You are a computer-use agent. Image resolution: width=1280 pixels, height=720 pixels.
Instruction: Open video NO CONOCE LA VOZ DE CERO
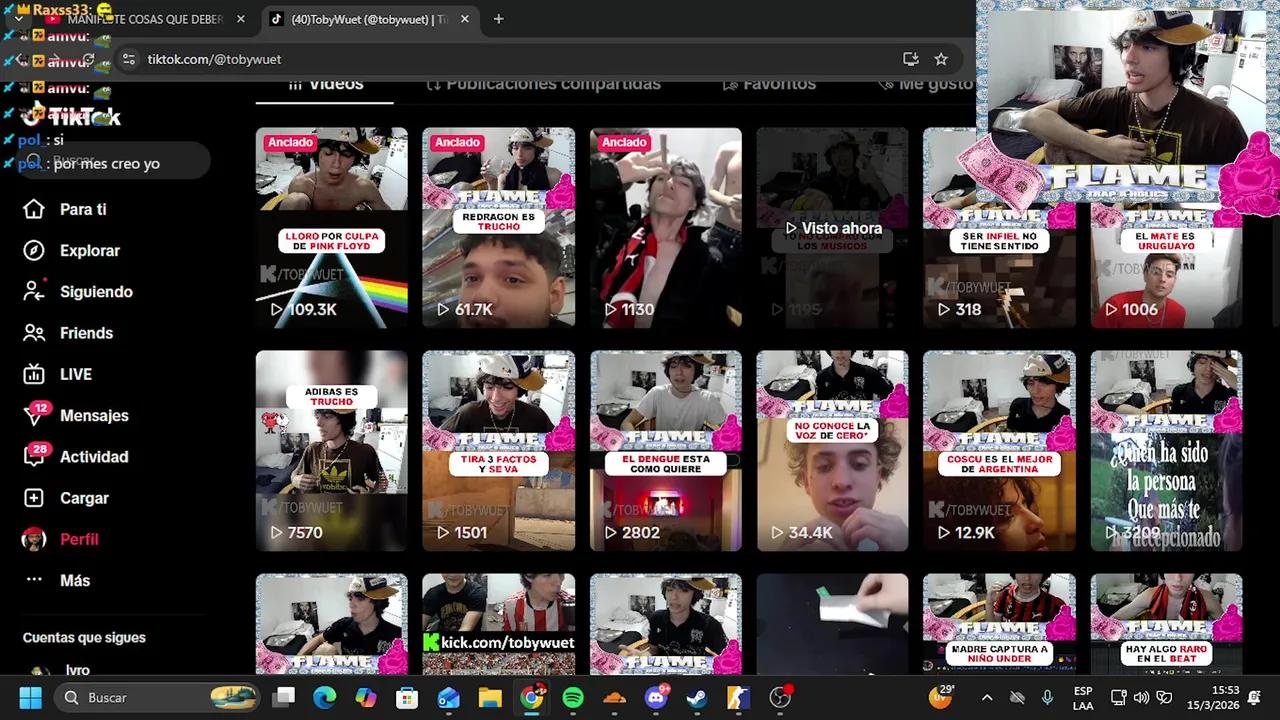click(x=832, y=450)
